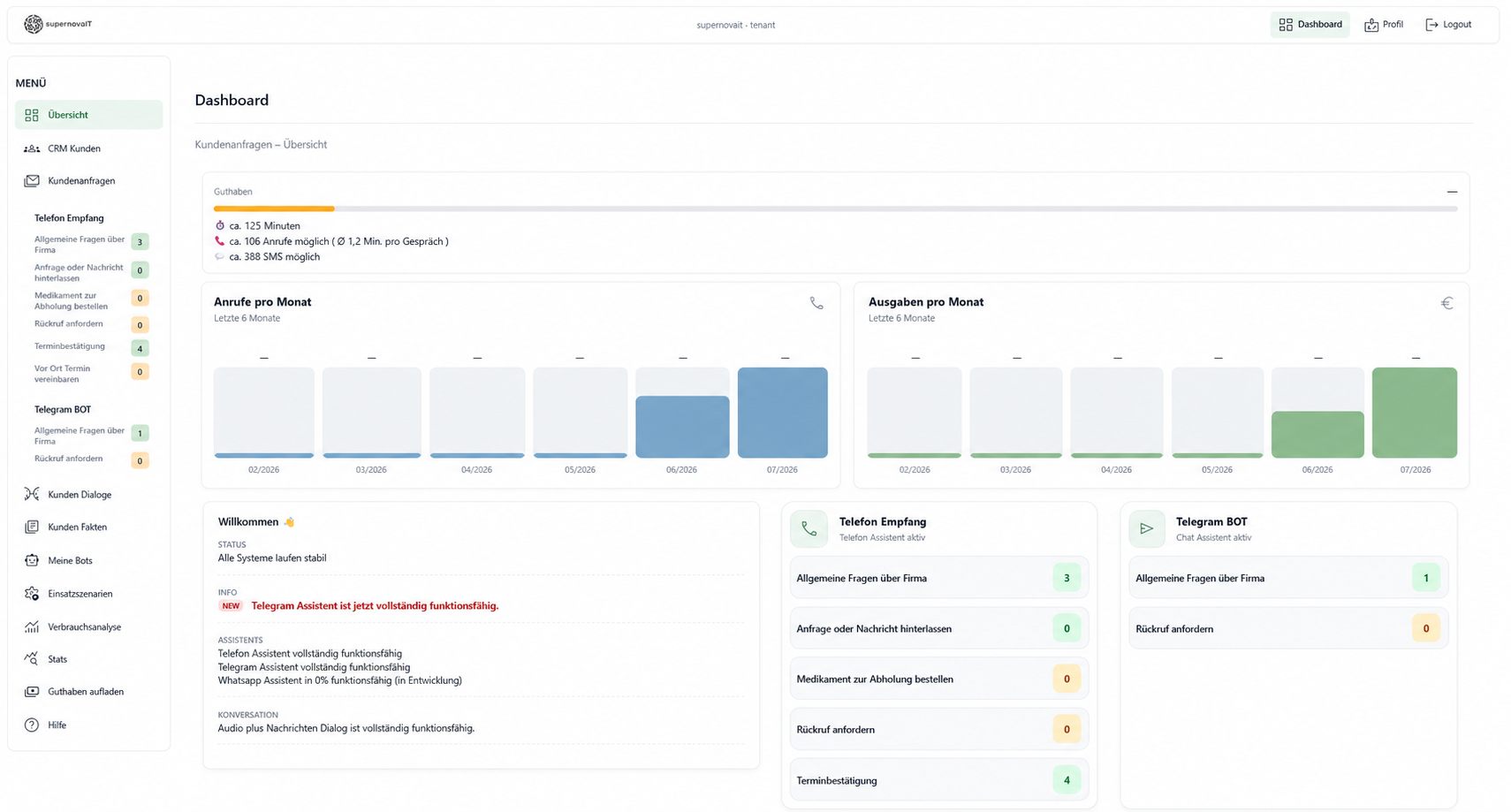Screen dimensions: 1511x812
Task: Open Stats menu item
Action: pyautogui.click(x=88, y=659)
